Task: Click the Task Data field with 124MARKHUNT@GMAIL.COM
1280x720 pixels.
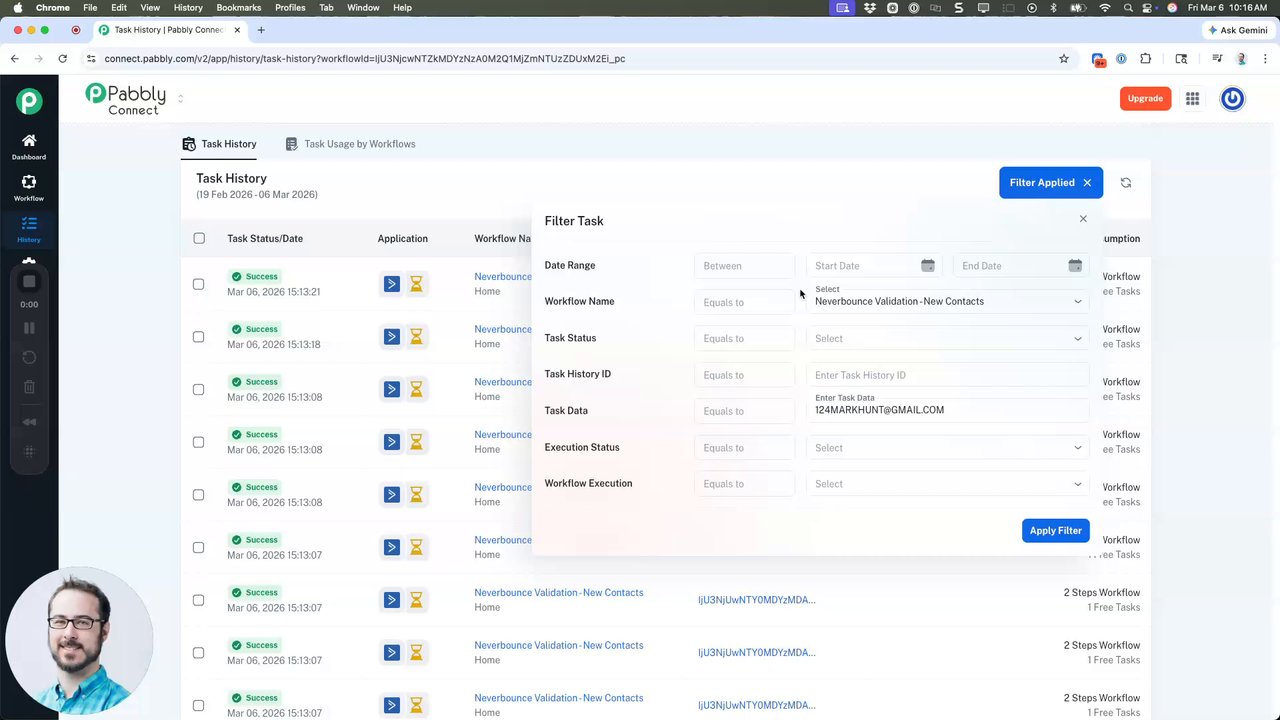Action: point(947,410)
